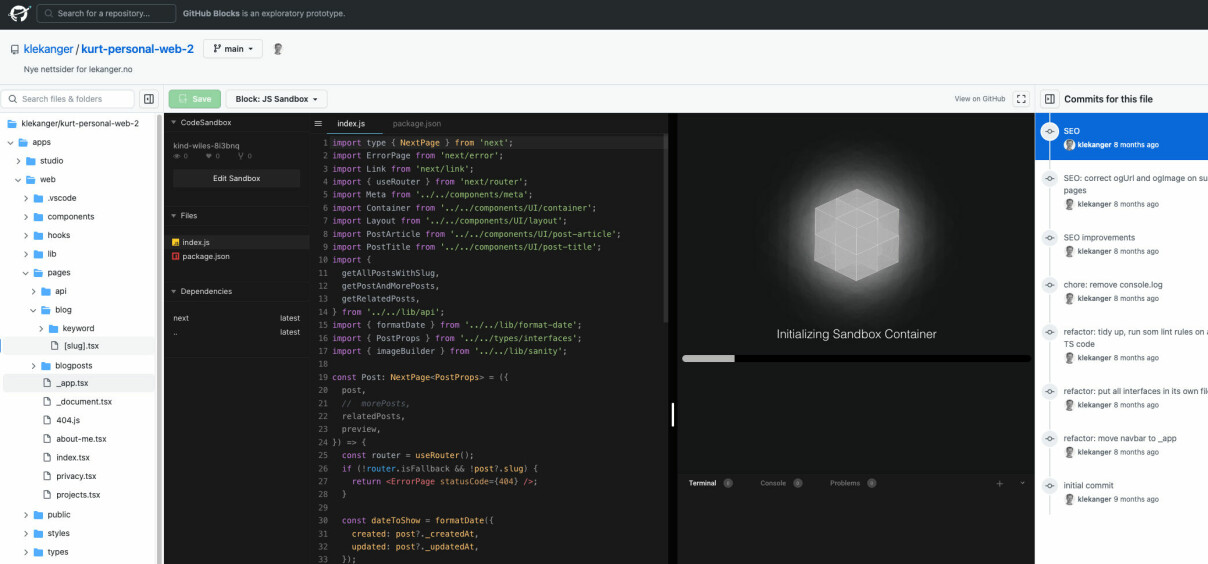Click the root repo folder icon in tree

coord(12,124)
